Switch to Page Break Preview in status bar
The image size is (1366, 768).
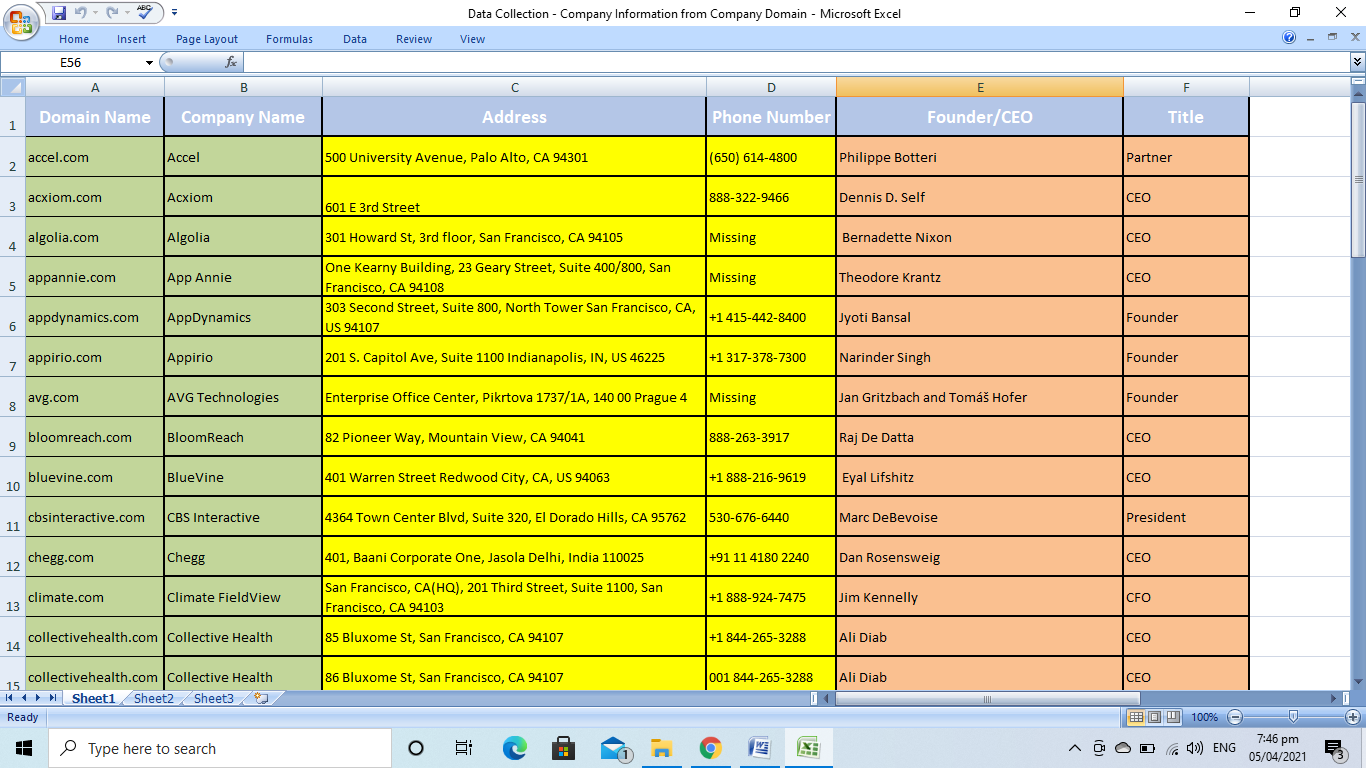(1173, 717)
